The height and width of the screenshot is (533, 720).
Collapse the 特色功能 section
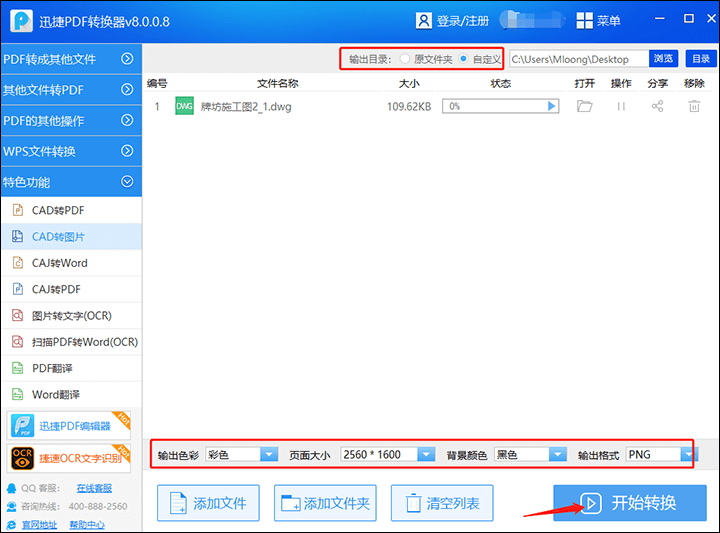click(x=71, y=182)
